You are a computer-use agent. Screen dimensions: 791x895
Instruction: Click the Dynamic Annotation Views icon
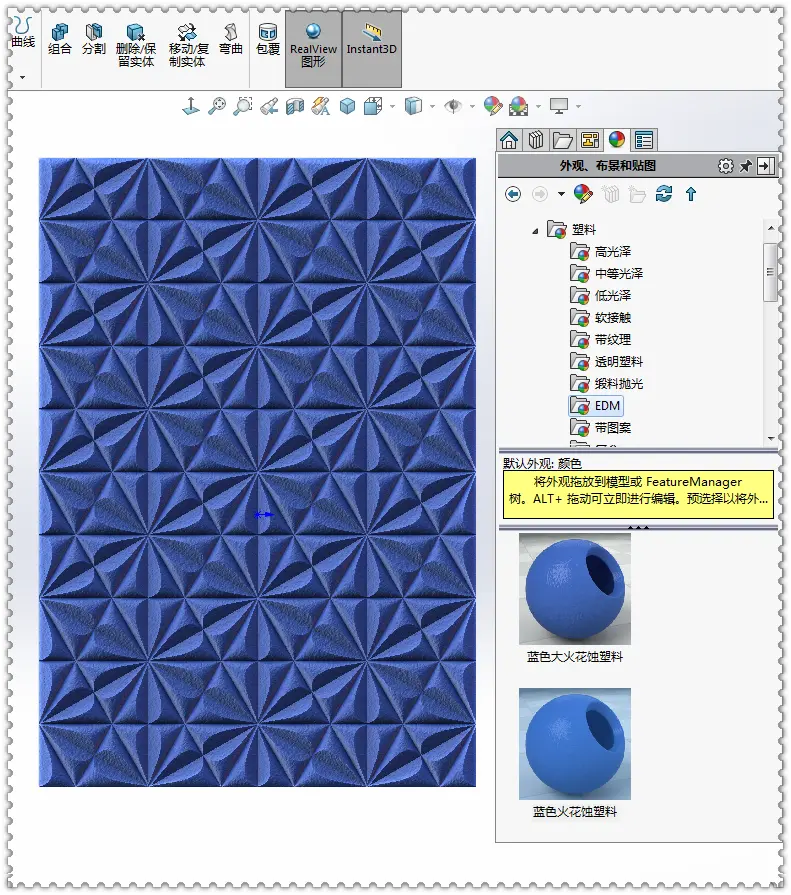pos(321,106)
